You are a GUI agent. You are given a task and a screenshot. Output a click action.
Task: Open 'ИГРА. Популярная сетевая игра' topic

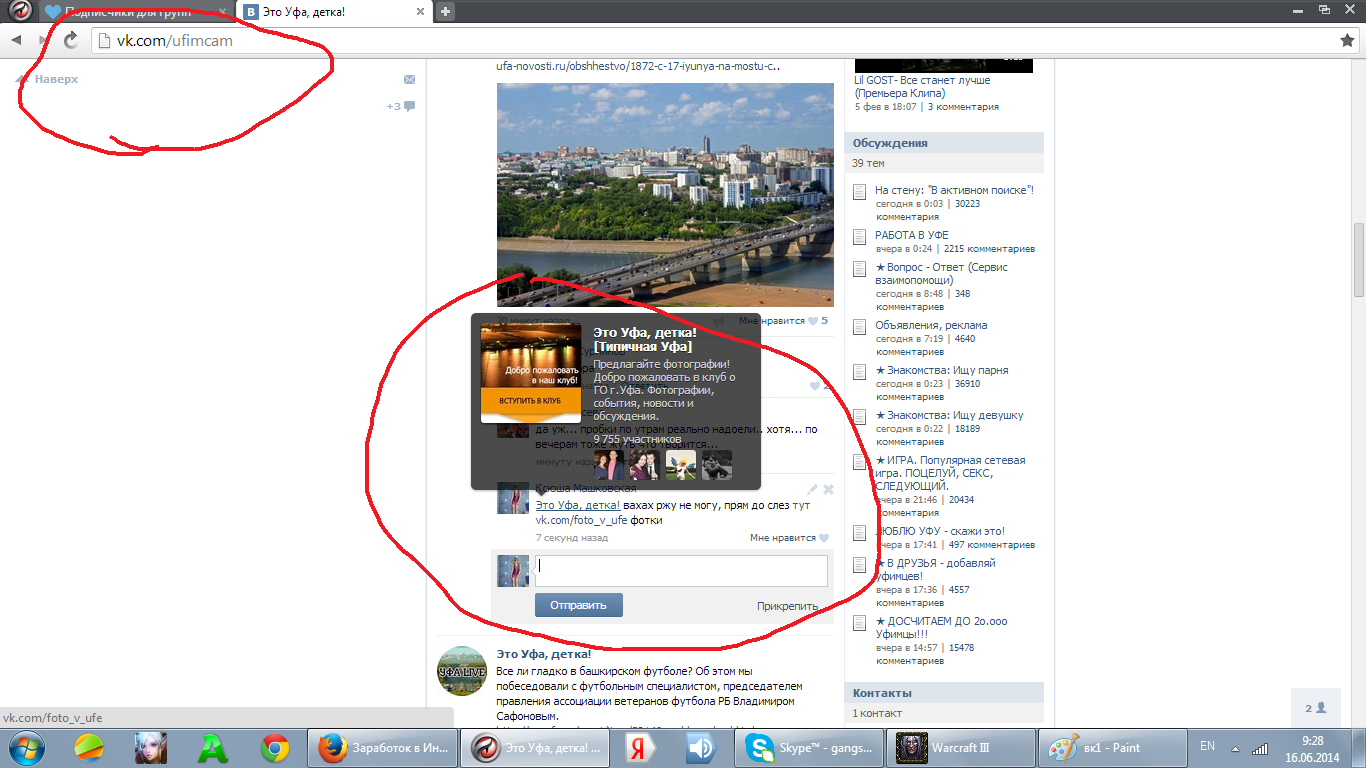pos(950,473)
